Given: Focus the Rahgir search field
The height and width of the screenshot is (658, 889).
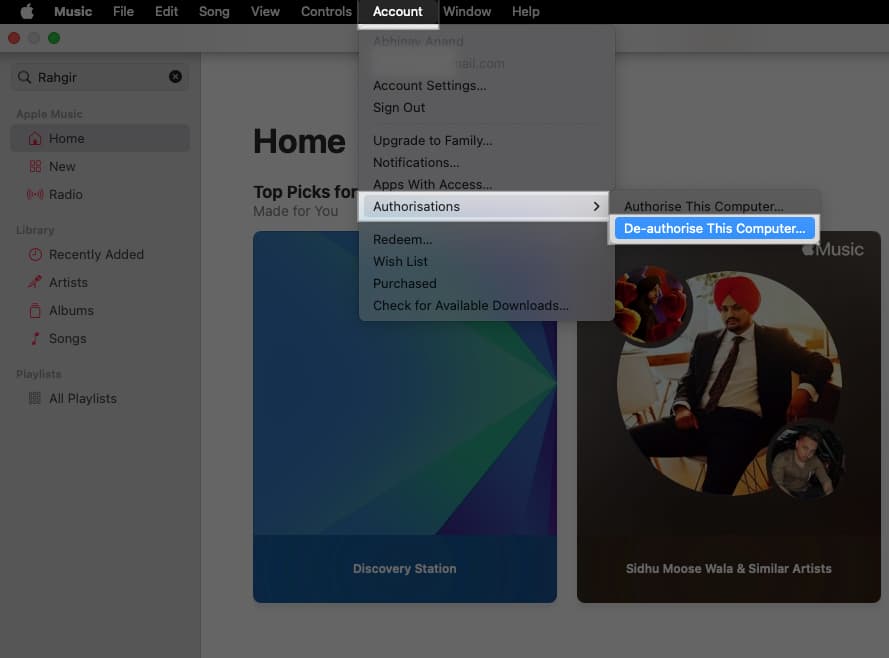Looking at the screenshot, I should pyautogui.click(x=100, y=77).
